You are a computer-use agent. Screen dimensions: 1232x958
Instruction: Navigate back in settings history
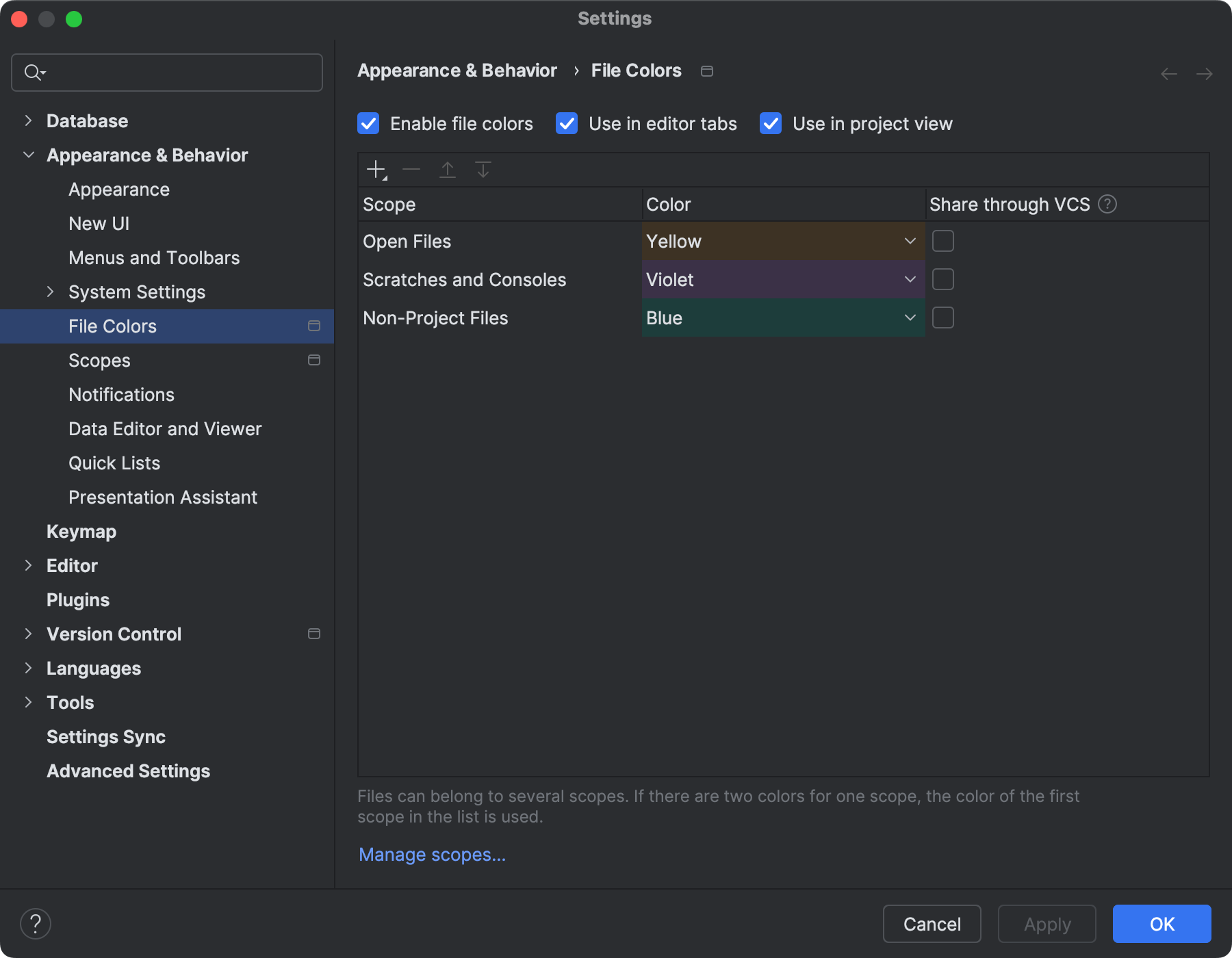point(1169,74)
